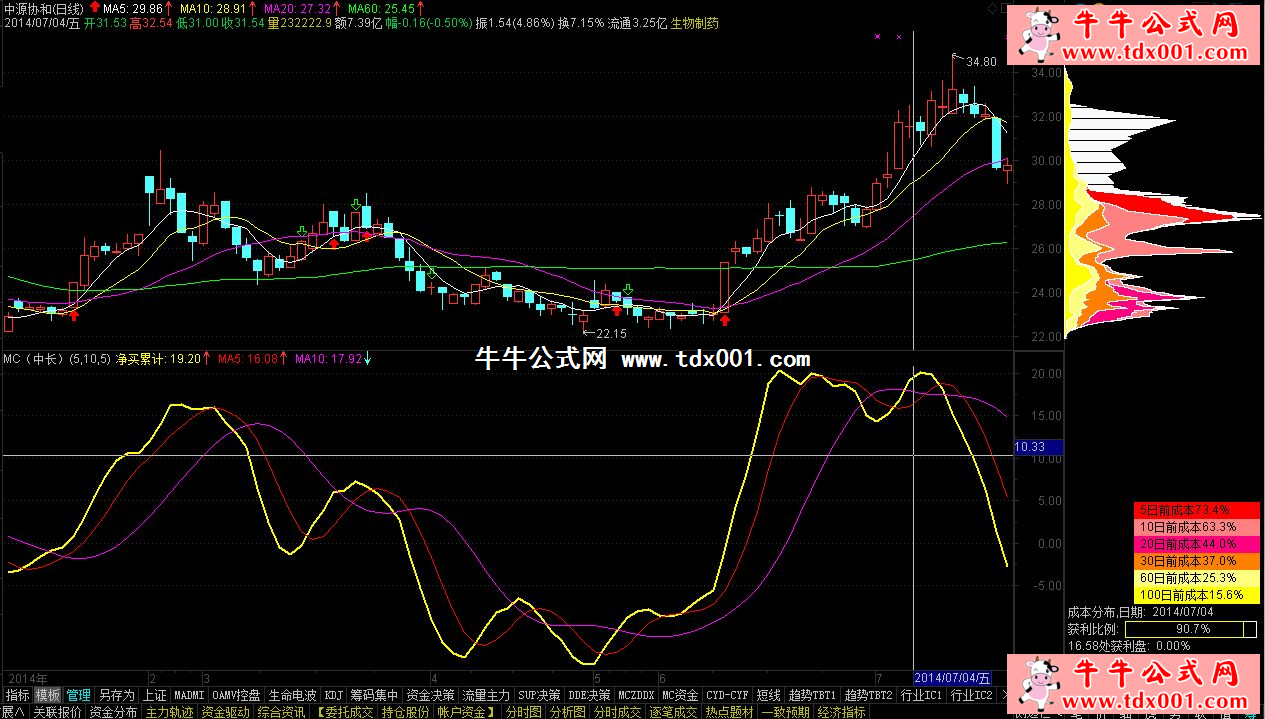Click the cyan down arrow beside MA10 17.92
1265x719 pixels.
[367, 358]
